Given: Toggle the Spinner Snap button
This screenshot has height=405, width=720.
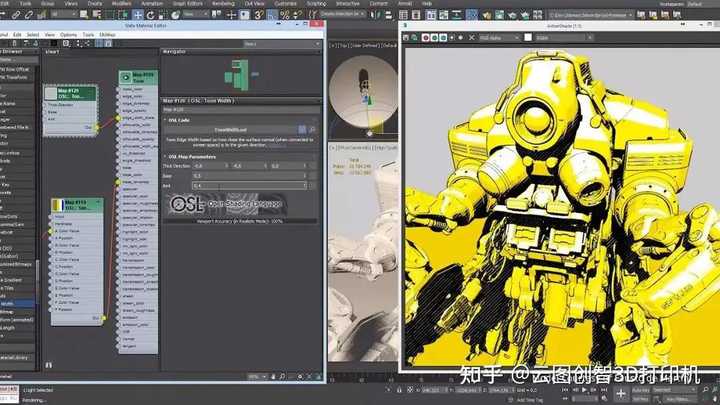Looking at the screenshot, I should [x=298, y=15].
